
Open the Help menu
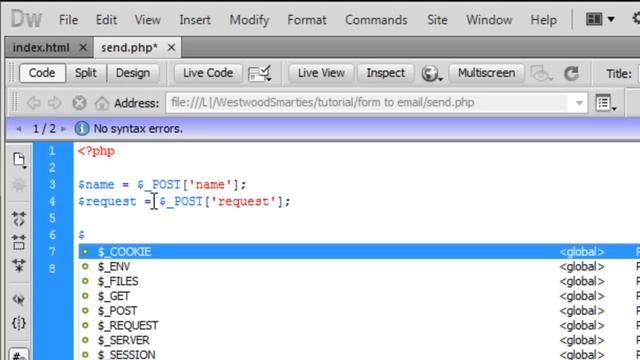pos(543,20)
